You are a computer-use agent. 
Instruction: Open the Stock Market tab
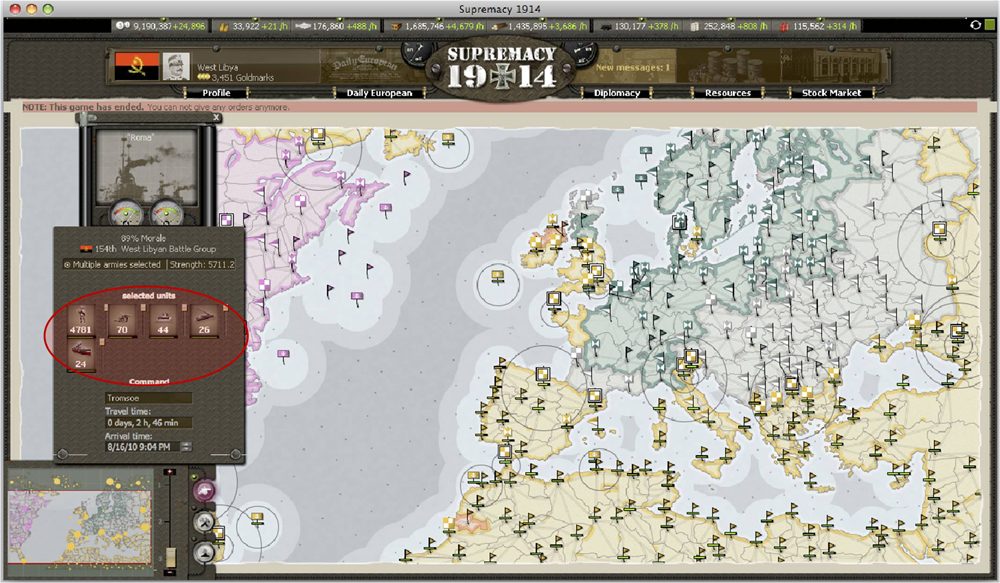pyautogui.click(x=831, y=93)
